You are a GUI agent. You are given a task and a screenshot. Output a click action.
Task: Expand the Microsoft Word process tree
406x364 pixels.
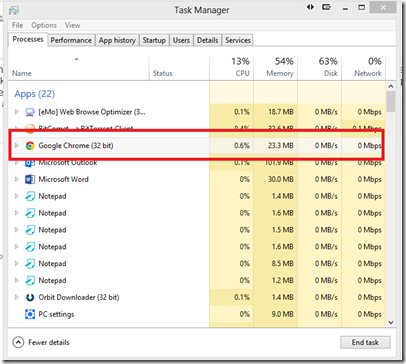[16, 179]
